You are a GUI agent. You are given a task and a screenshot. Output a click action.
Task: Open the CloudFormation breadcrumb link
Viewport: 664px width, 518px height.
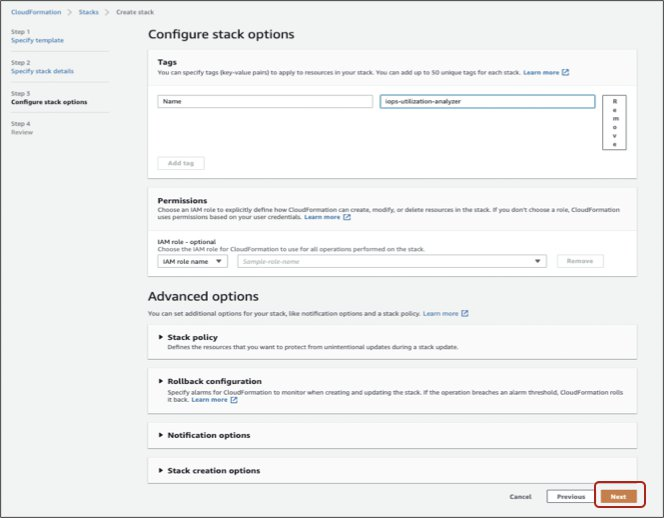tap(36, 12)
